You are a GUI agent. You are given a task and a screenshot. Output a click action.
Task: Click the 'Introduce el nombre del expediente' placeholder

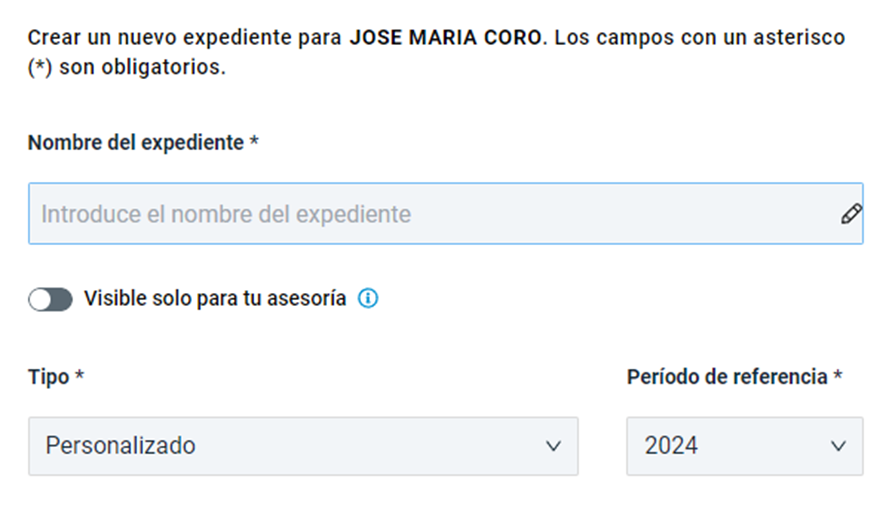point(226,214)
